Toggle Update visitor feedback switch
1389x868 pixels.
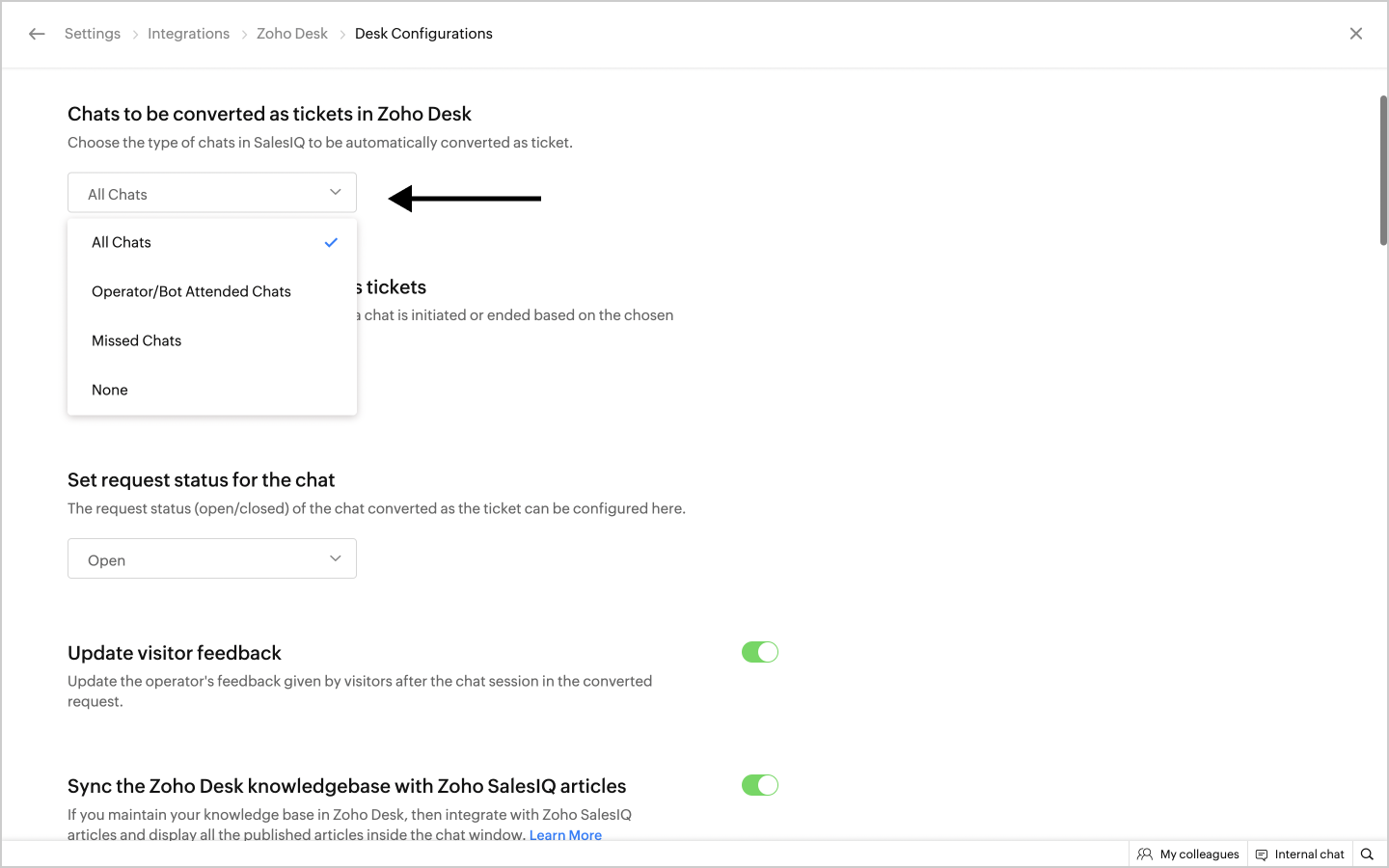point(760,653)
